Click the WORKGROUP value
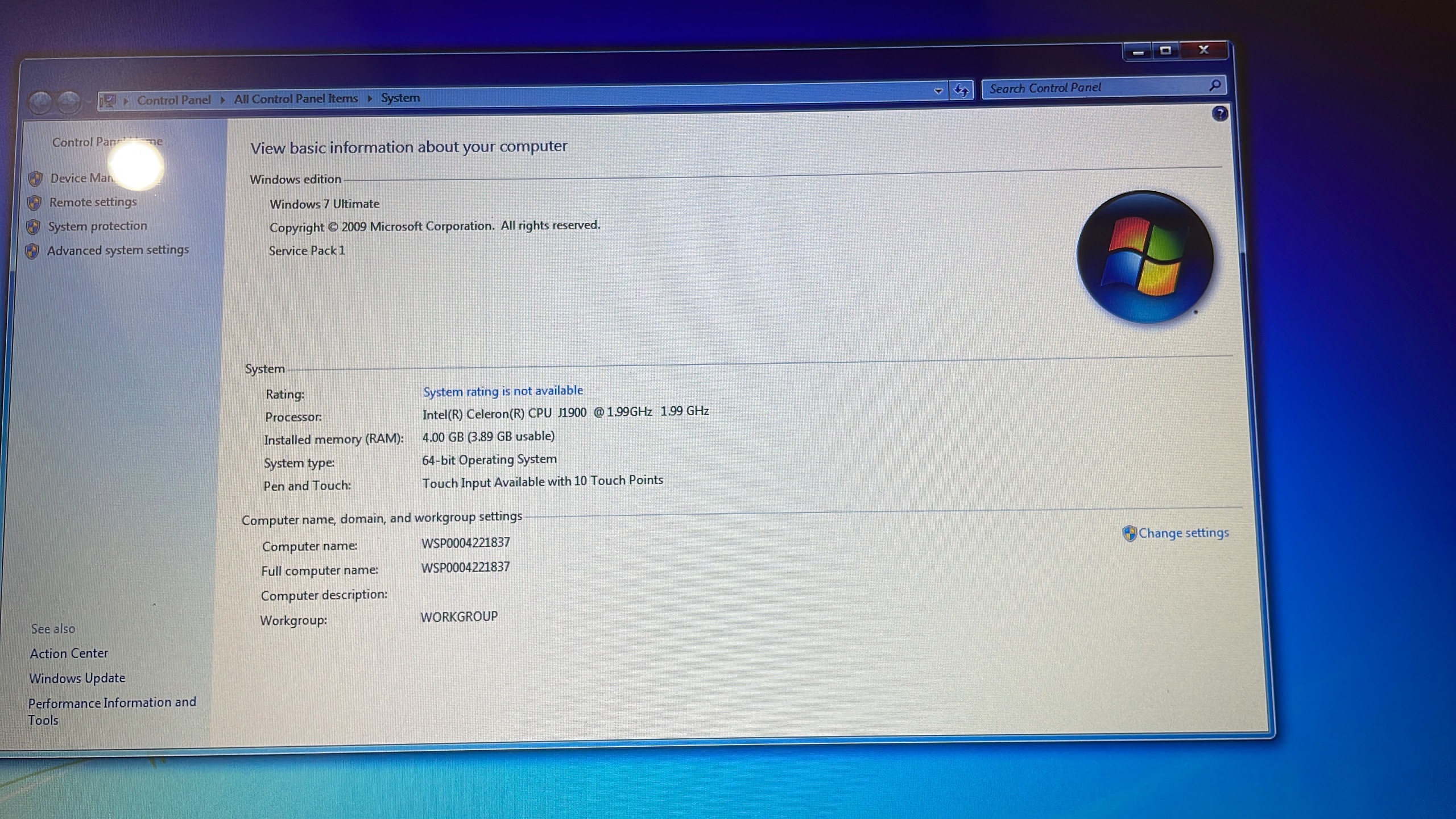Image resolution: width=1456 pixels, height=819 pixels. click(459, 617)
